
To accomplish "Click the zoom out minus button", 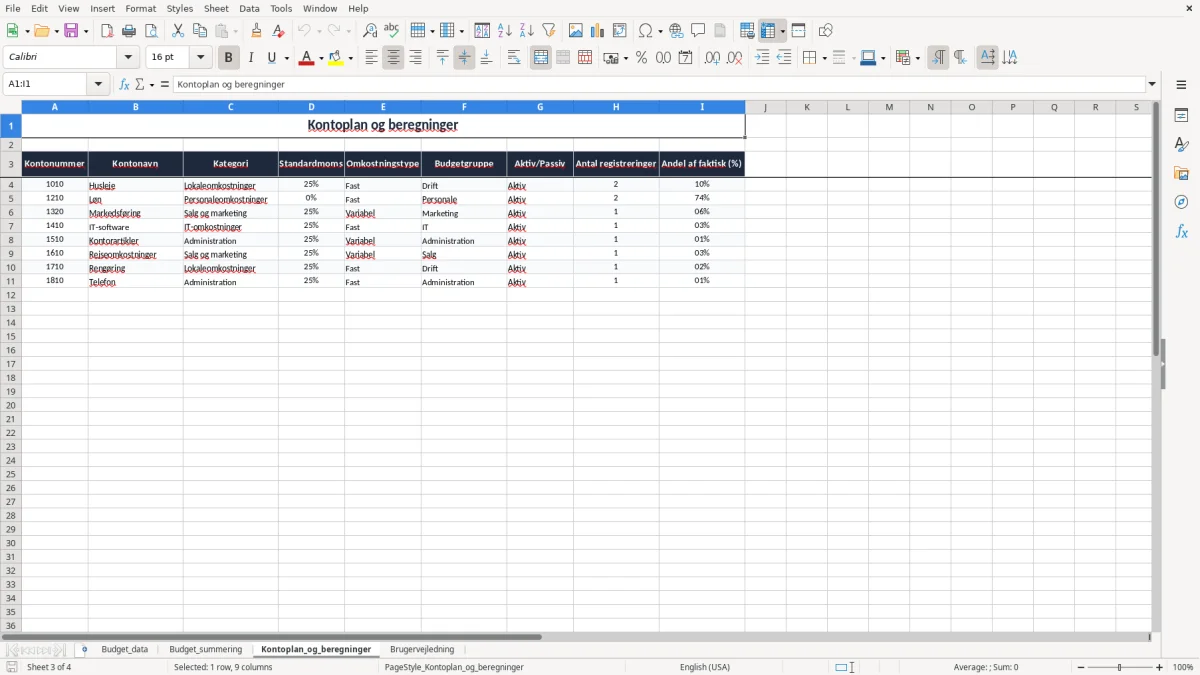I will [1081, 667].
